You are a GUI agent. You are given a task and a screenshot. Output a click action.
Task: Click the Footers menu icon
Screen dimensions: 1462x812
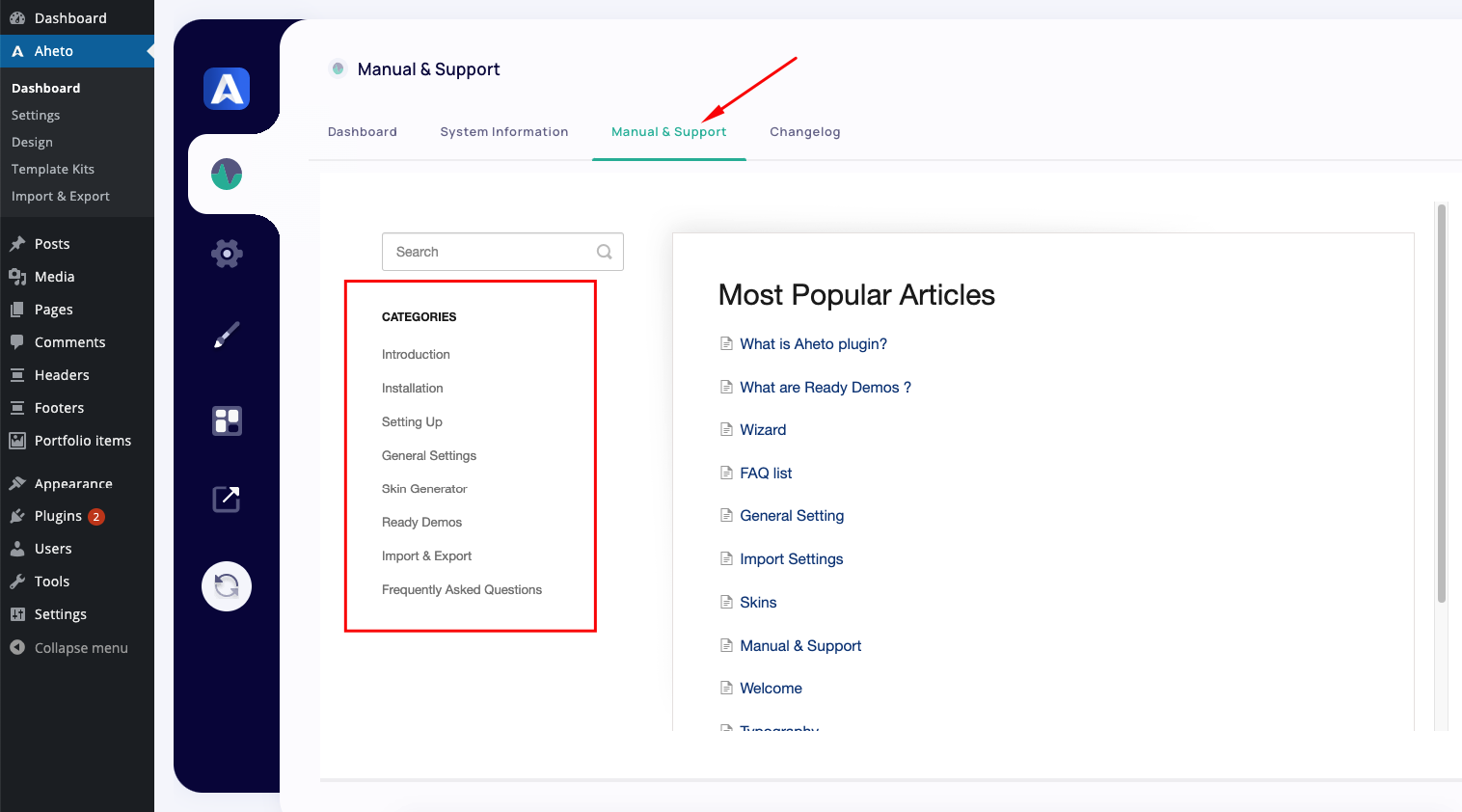tap(17, 408)
